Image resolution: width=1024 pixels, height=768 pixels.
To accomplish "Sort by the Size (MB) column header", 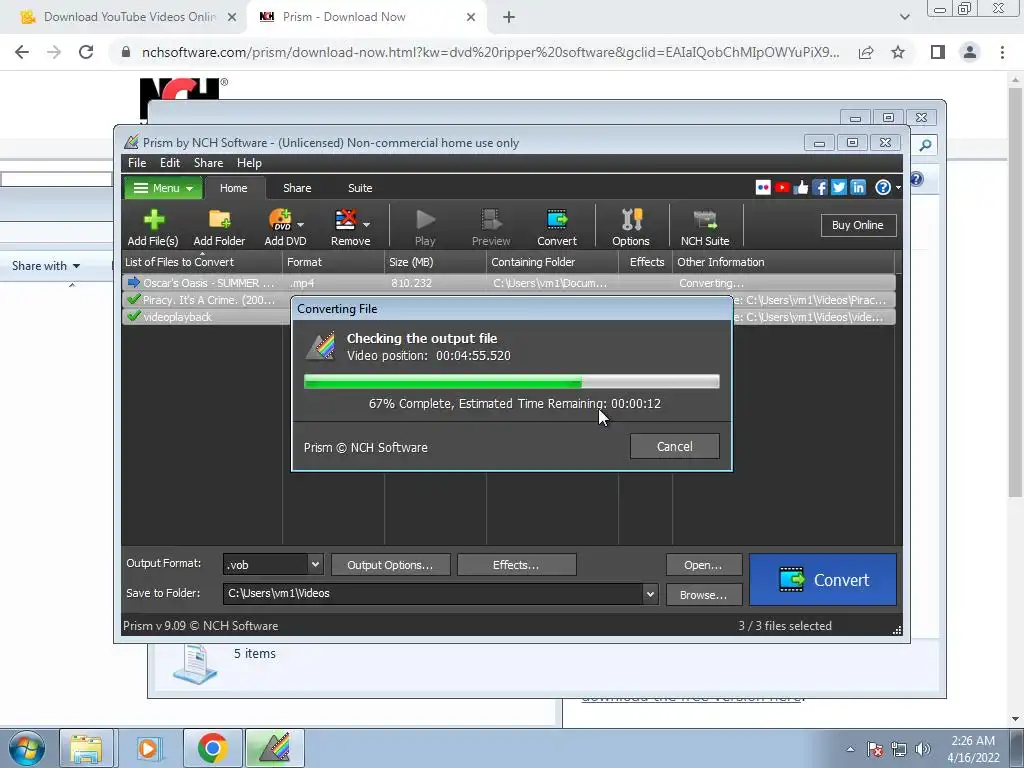I will tap(435, 262).
